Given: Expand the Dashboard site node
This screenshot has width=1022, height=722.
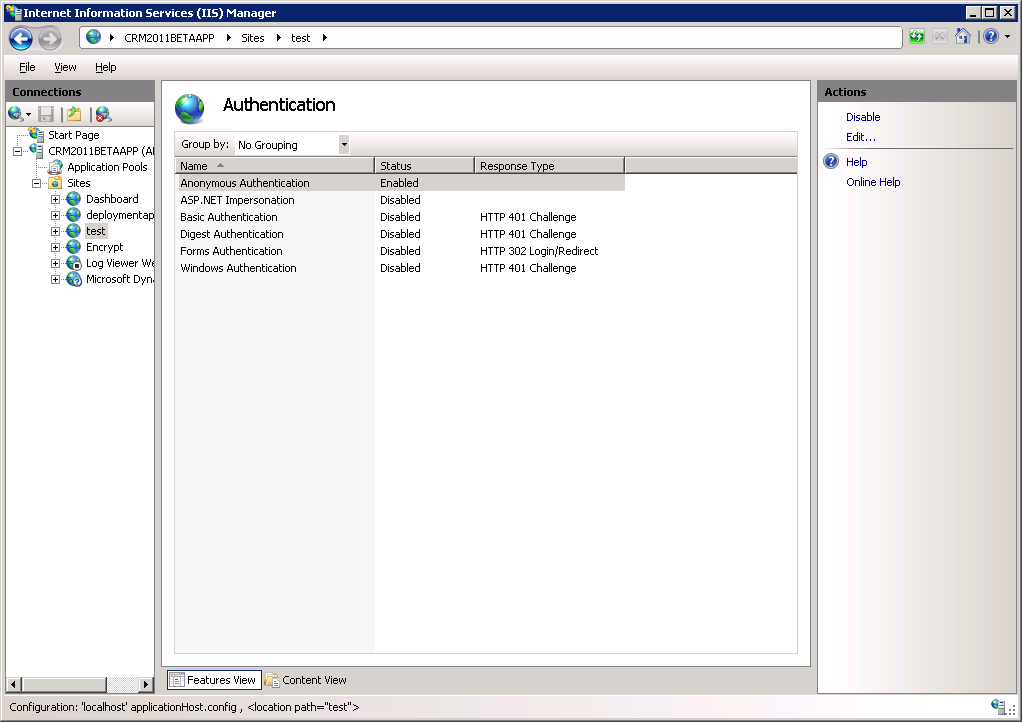Looking at the screenshot, I should pos(56,199).
